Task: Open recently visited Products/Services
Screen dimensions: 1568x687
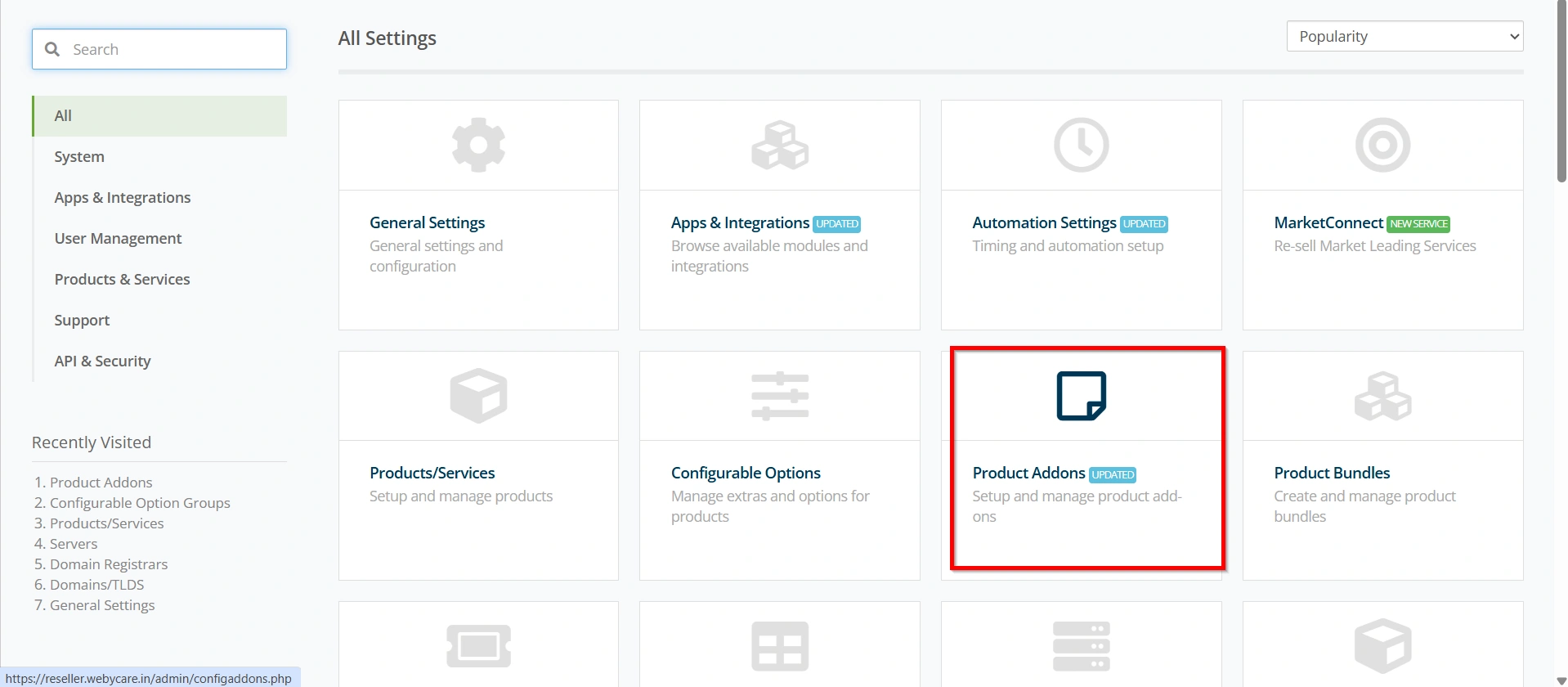Action: (106, 523)
